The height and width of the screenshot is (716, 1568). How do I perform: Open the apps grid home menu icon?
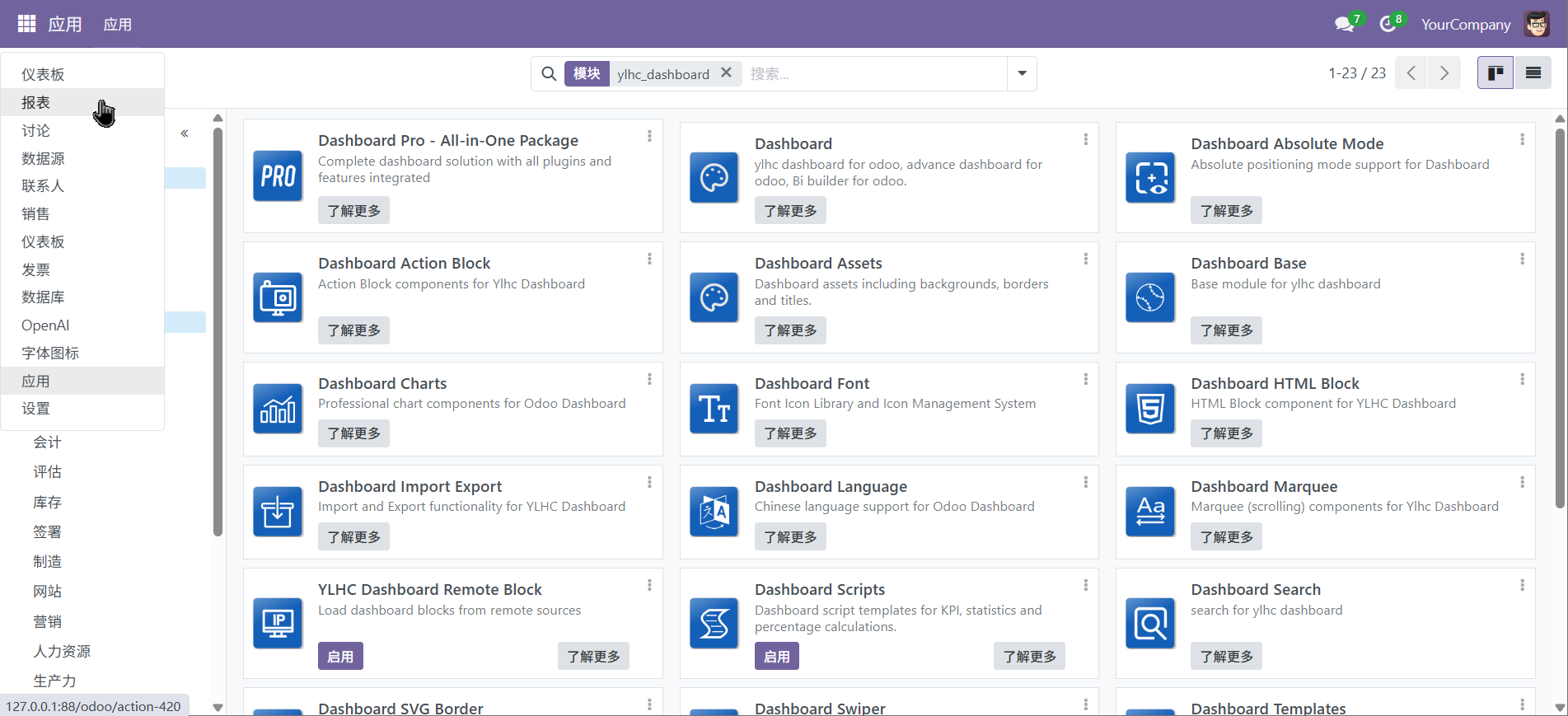(x=26, y=24)
